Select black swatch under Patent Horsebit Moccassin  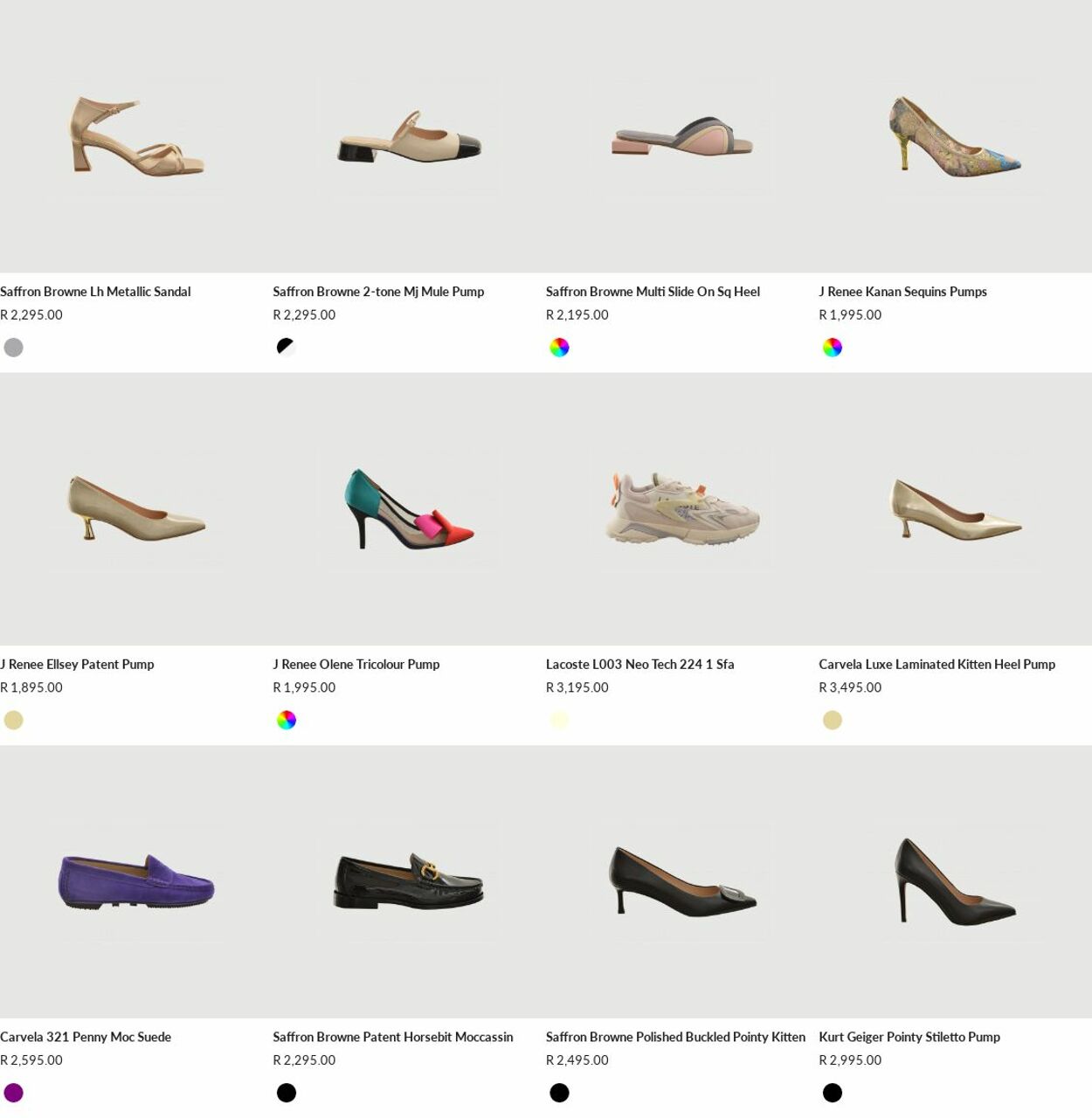click(287, 1094)
